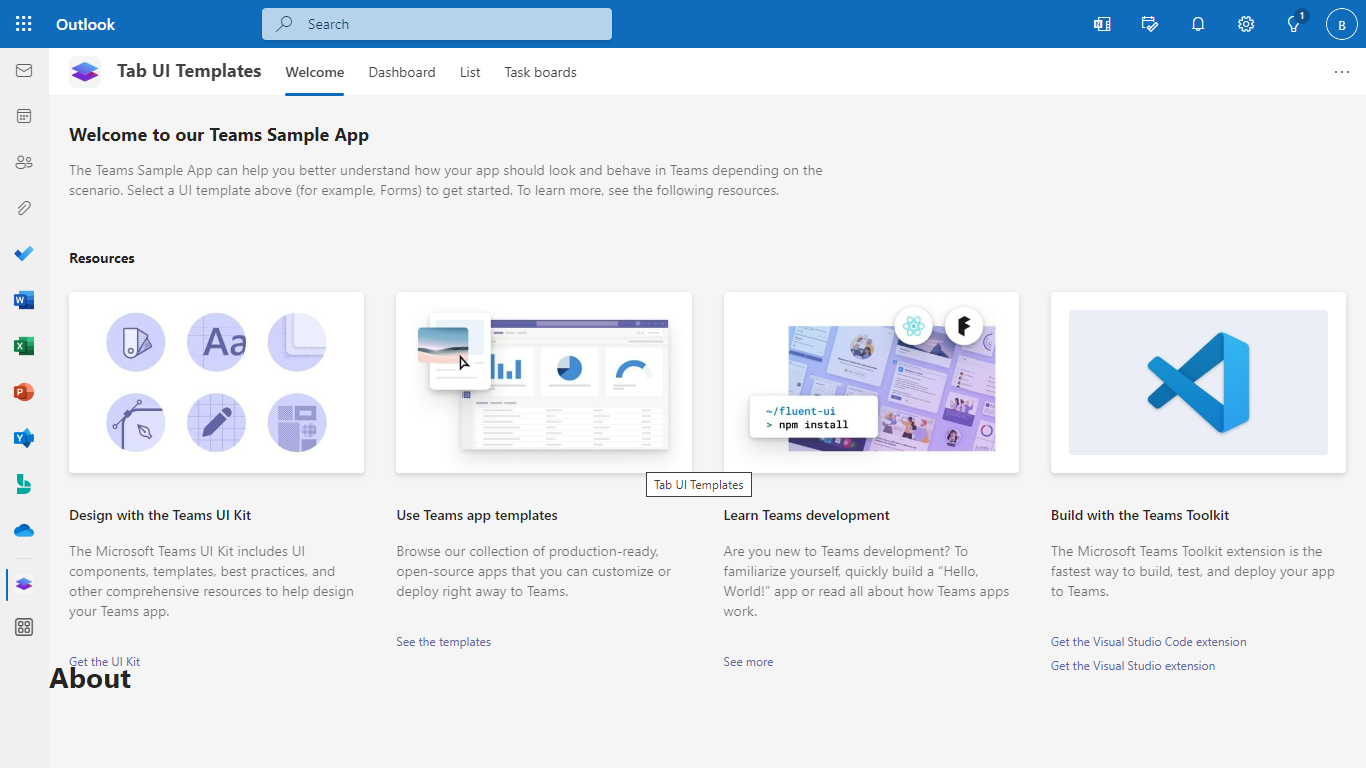Image resolution: width=1366 pixels, height=768 pixels.
Task: Open the app launcher waffle icon
Action: tap(24, 24)
